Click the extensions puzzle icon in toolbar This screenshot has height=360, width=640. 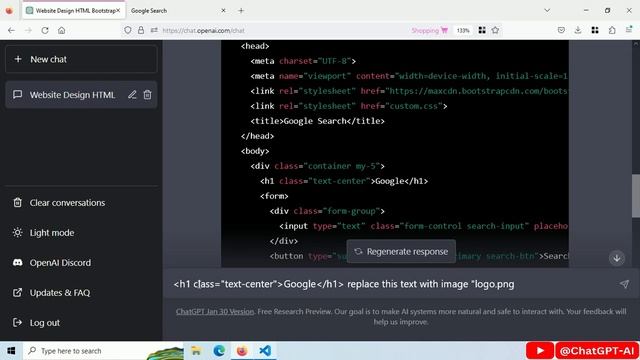click(x=612, y=30)
